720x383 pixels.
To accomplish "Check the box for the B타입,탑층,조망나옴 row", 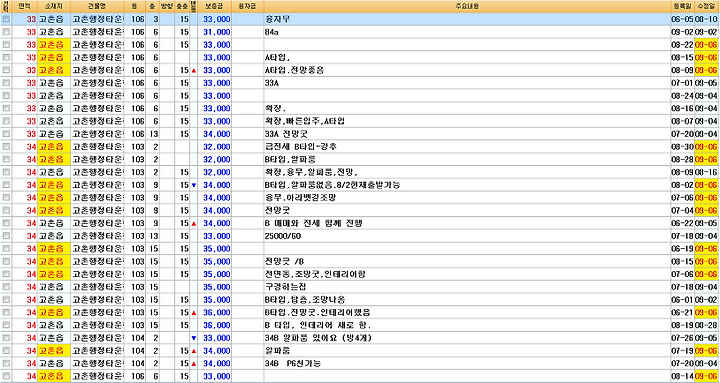I will pyautogui.click(x=6, y=300).
